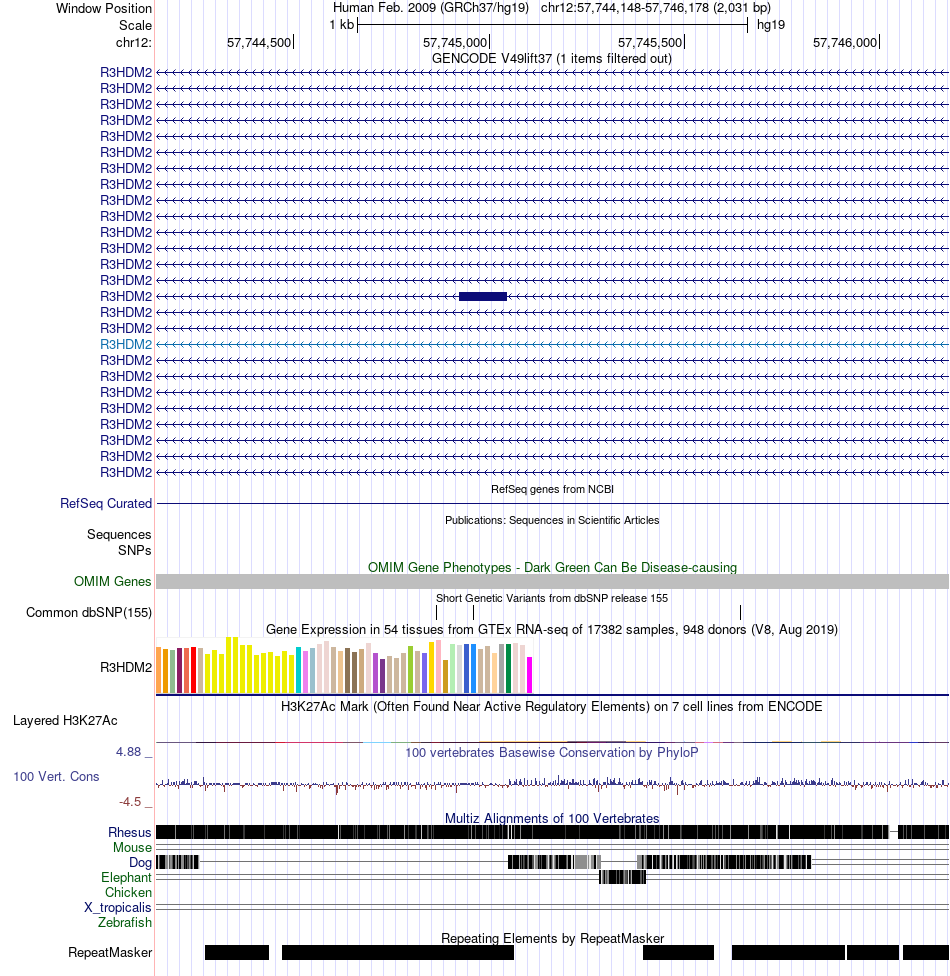
Task: Select the leftmost Dog alignment block
Action: [x=177, y=862]
